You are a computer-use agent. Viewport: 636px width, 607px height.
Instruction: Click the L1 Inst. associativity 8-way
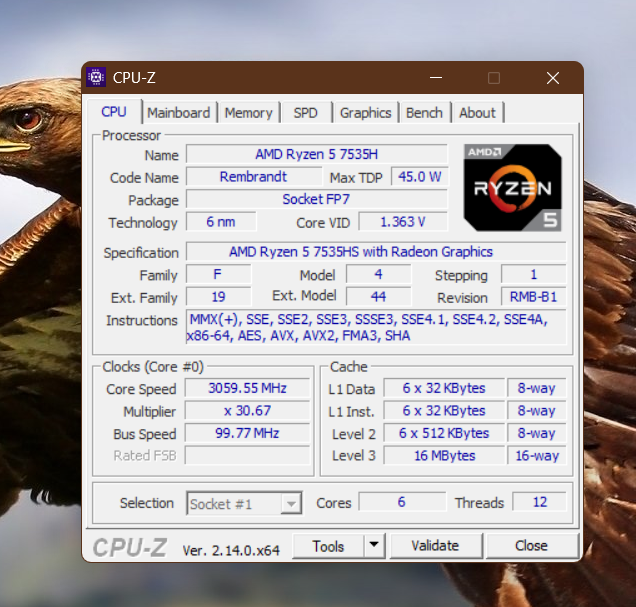click(537, 411)
